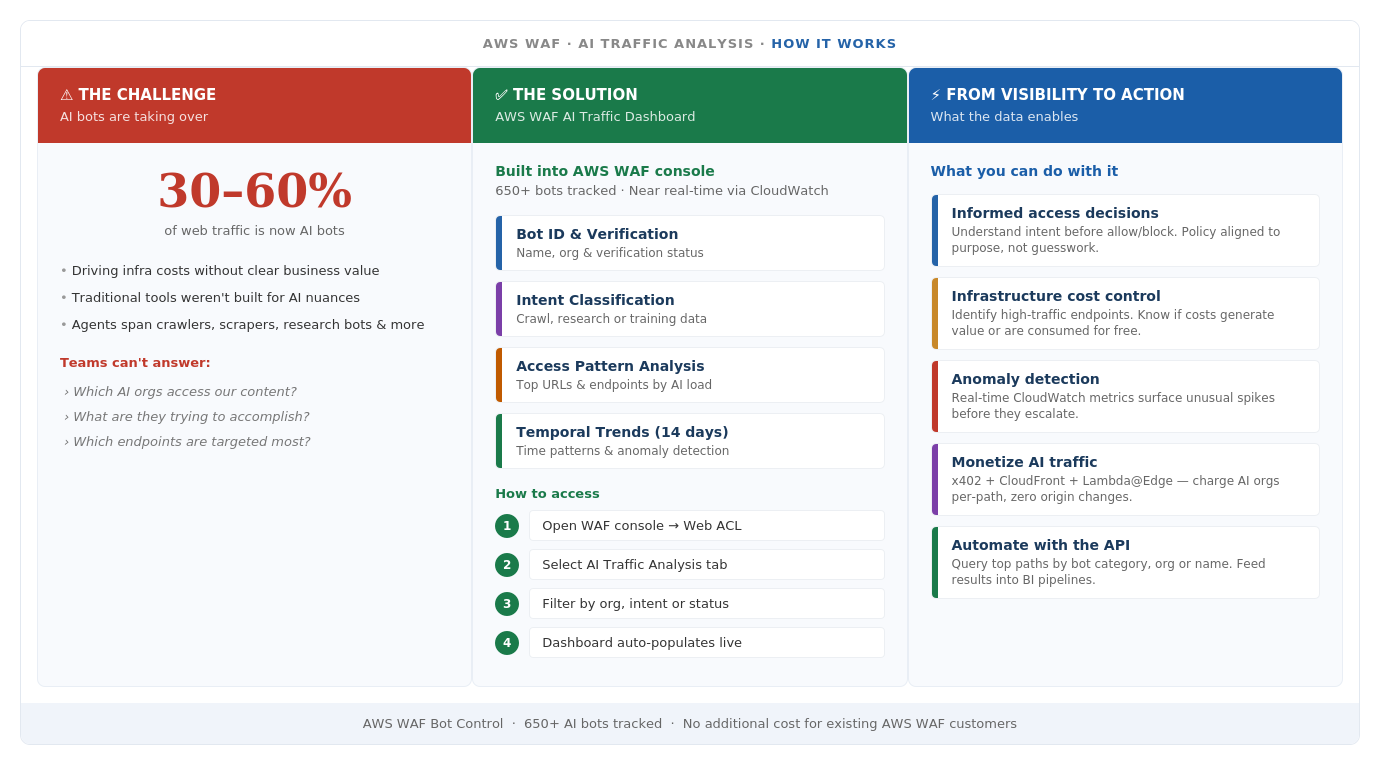Image resolution: width=1380 pixels, height=765 pixels.
Task: Click the AWS WAF text in the top title
Action: coord(522,44)
